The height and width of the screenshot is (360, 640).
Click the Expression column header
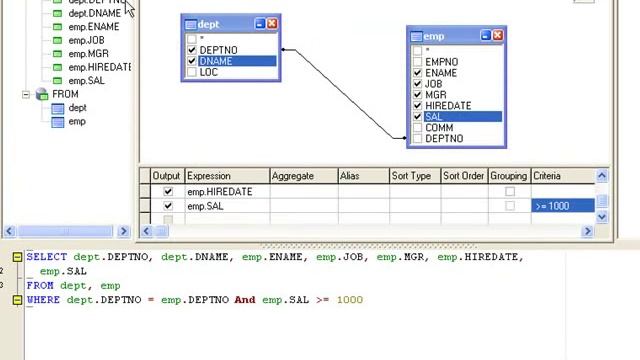coord(227,176)
